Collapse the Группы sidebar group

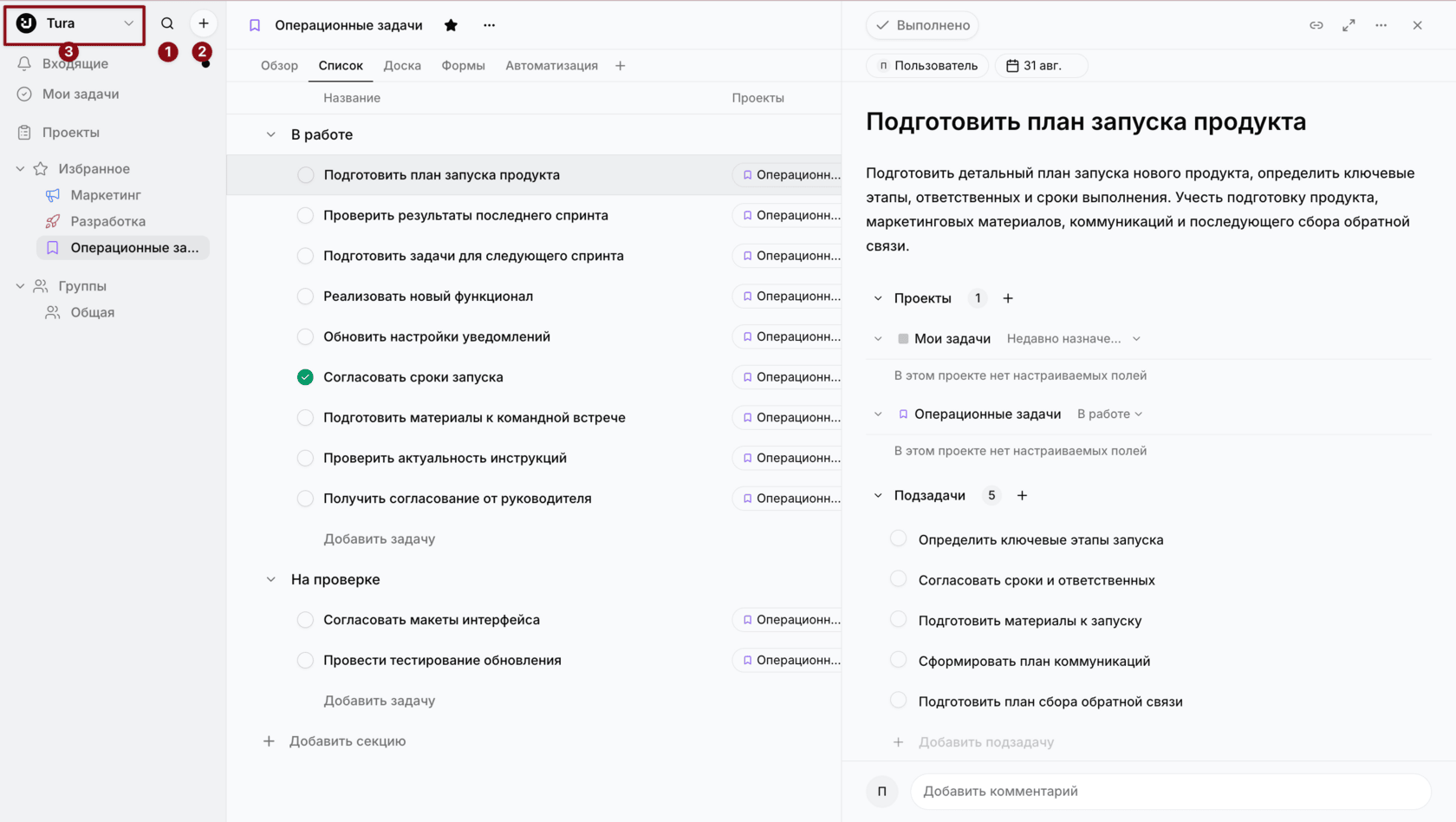click(x=20, y=285)
